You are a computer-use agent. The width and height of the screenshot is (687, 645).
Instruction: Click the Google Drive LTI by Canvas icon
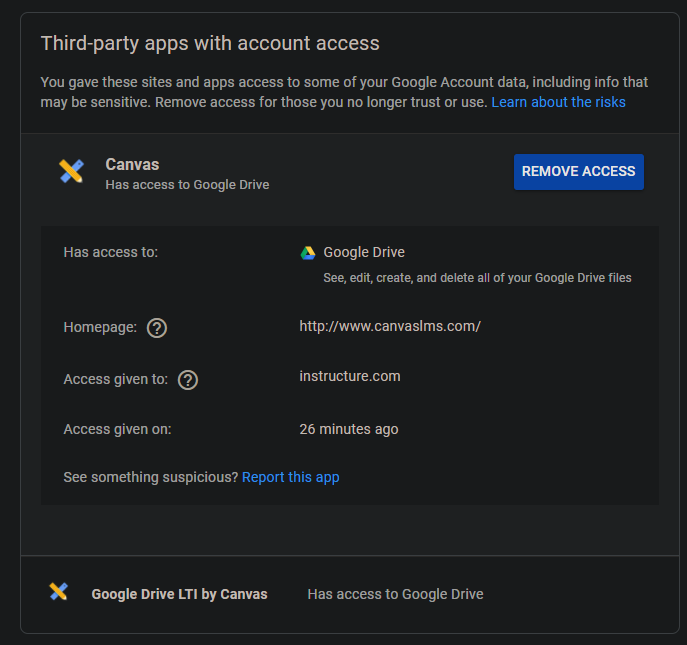[x=59, y=592]
